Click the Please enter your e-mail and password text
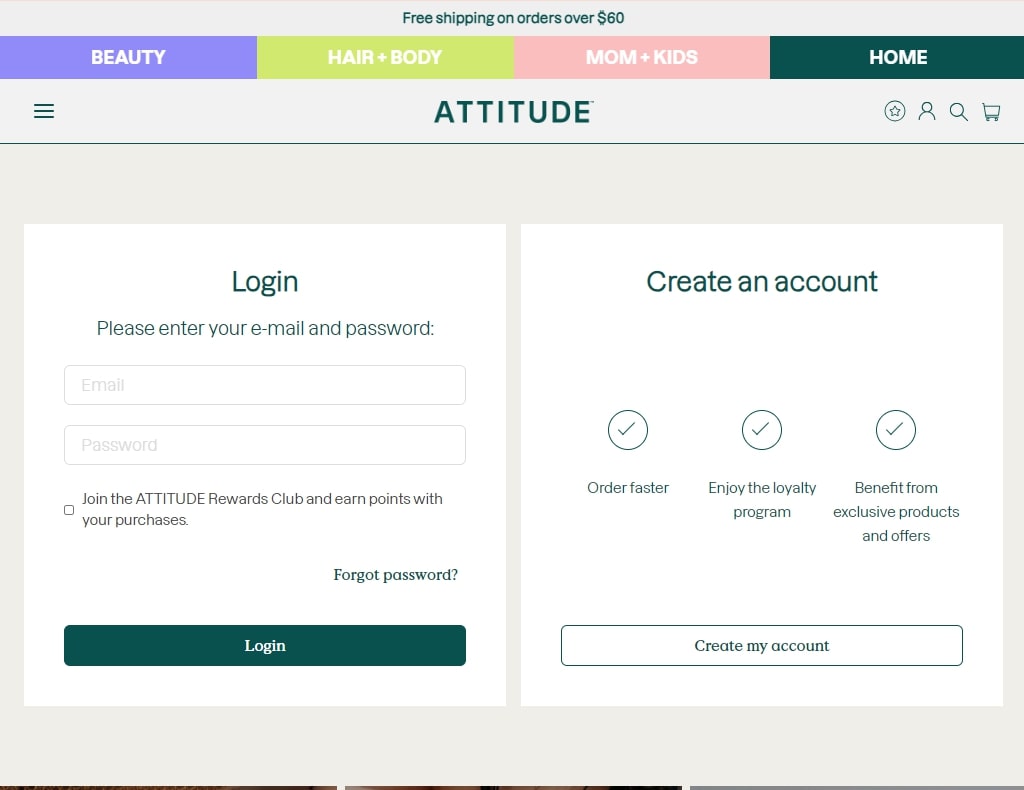 265,328
